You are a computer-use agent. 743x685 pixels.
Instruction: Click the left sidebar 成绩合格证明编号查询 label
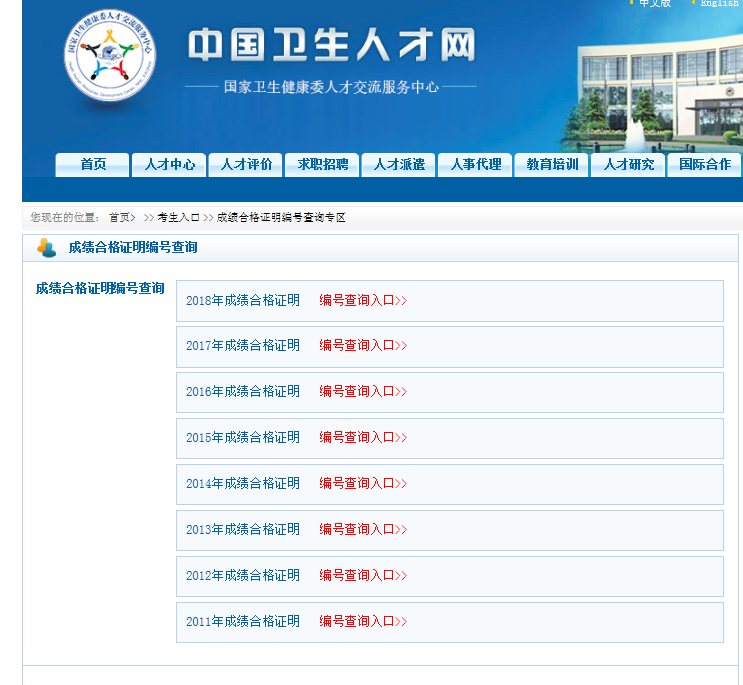coord(100,288)
